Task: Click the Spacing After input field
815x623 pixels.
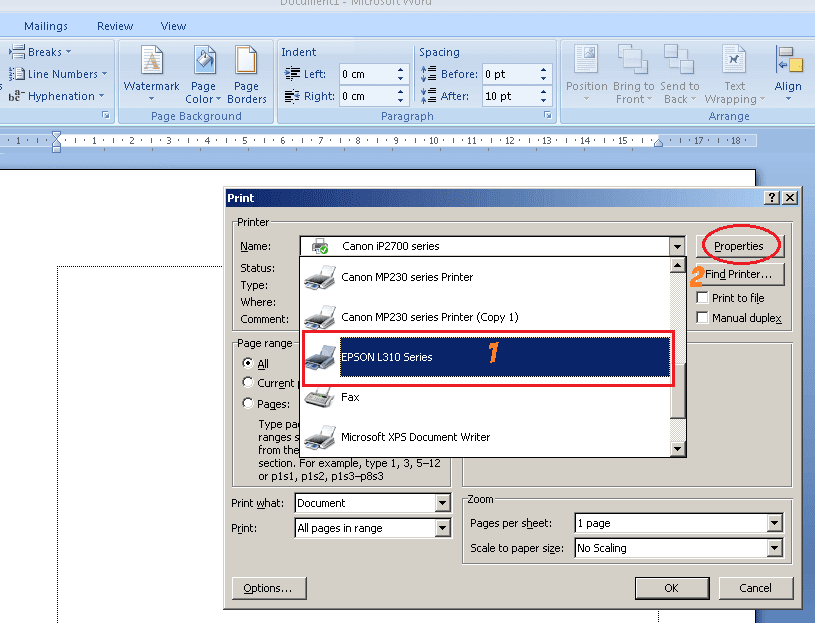Action: point(511,96)
